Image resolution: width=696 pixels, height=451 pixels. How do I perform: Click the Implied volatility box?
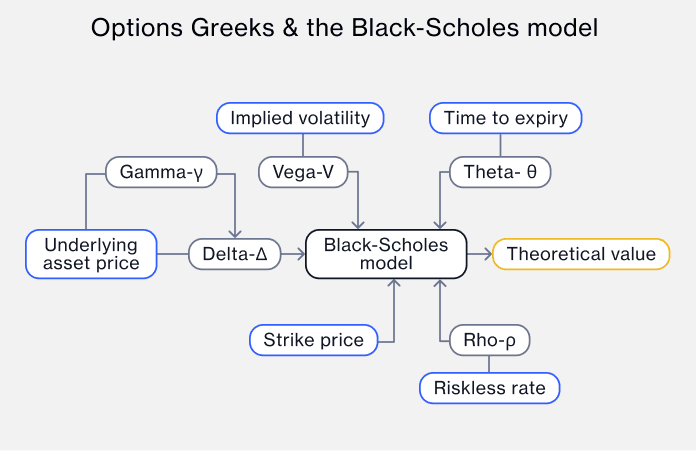pyautogui.click(x=300, y=119)
